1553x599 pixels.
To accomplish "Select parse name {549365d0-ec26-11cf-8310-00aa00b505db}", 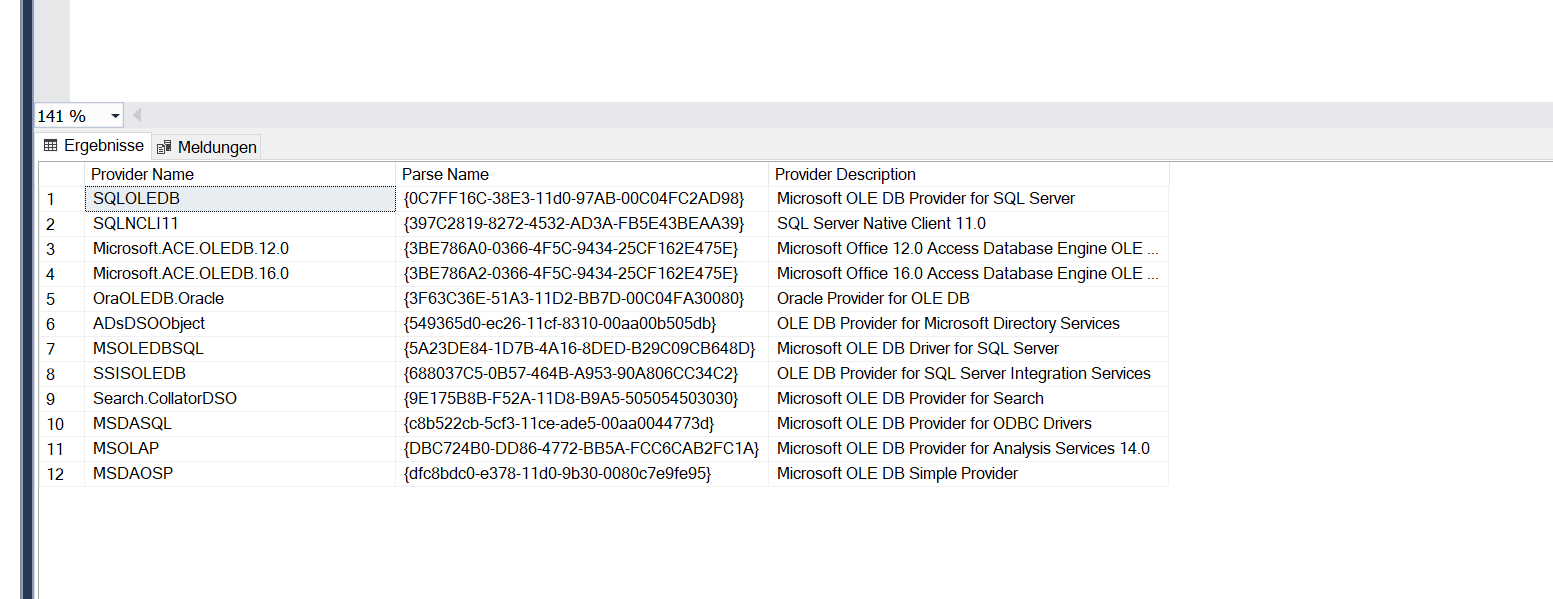I will [x=582, y=324].
